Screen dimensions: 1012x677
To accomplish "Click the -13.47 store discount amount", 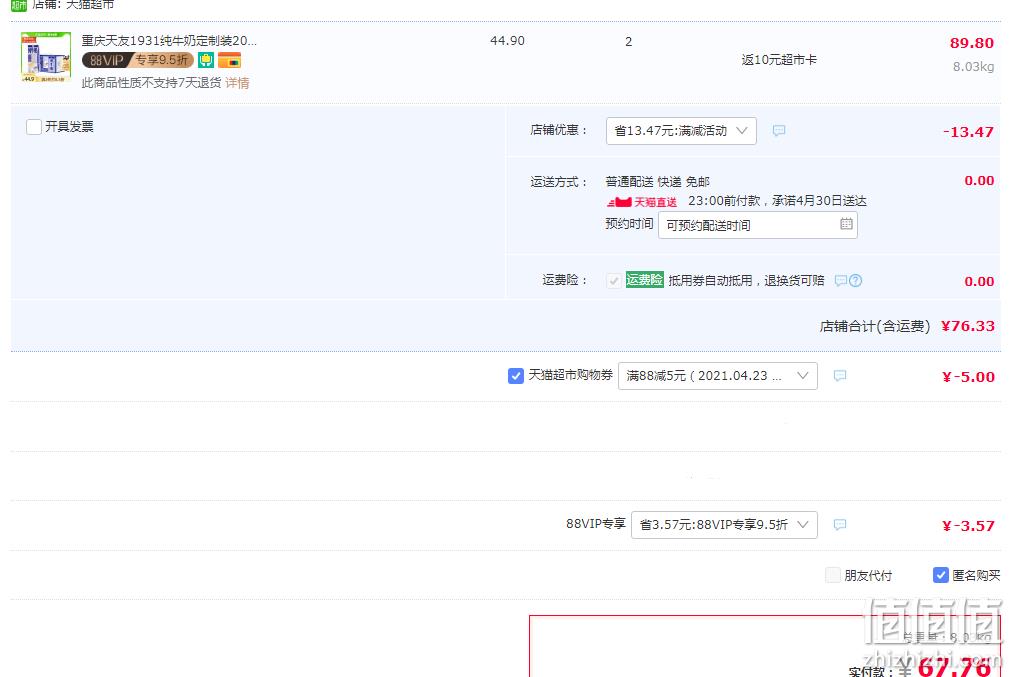I will point(968,132).
